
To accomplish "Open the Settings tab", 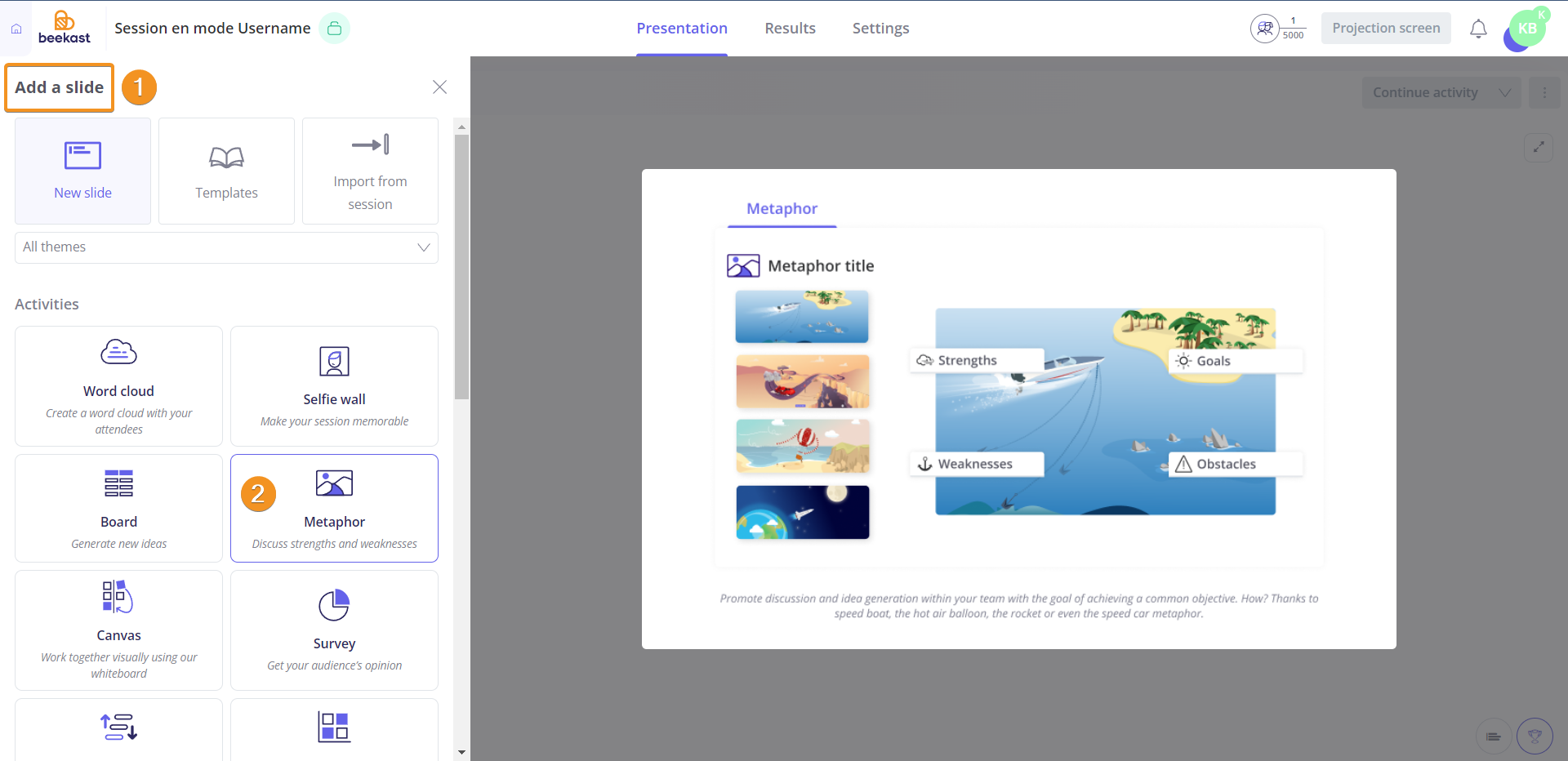I will coord(880,29).
